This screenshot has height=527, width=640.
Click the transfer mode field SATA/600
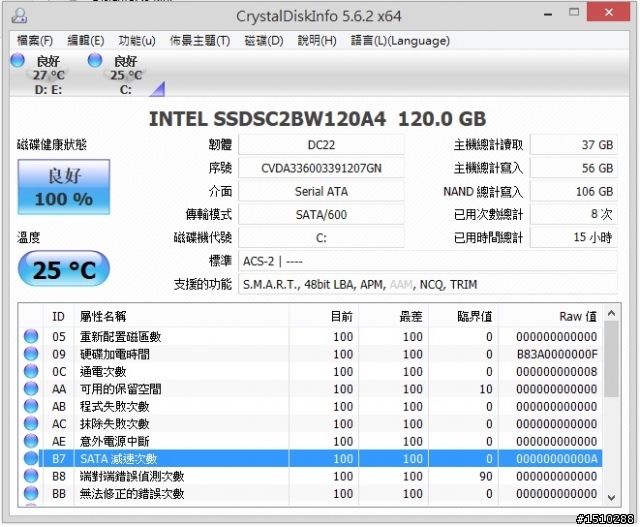point(321,215)
